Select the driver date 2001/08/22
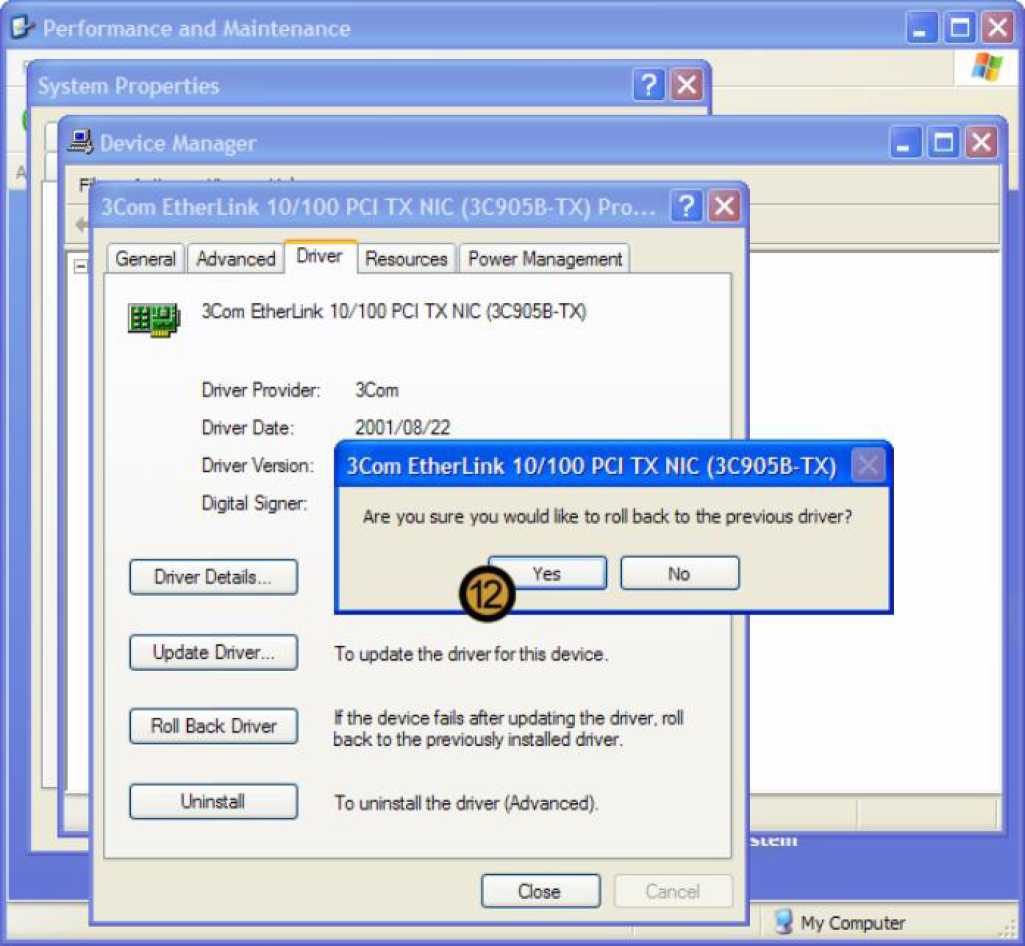 click(x=403, y=427)
